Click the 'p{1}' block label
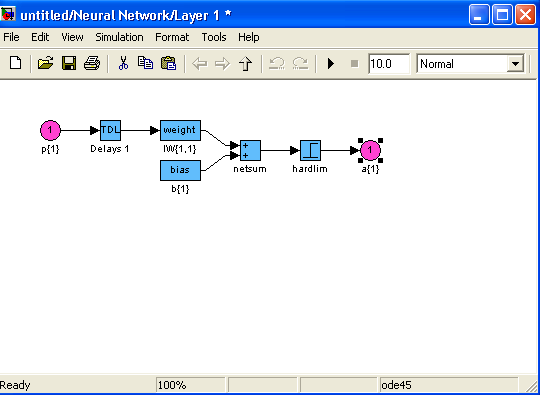540x395 pixels. [50, 149]
